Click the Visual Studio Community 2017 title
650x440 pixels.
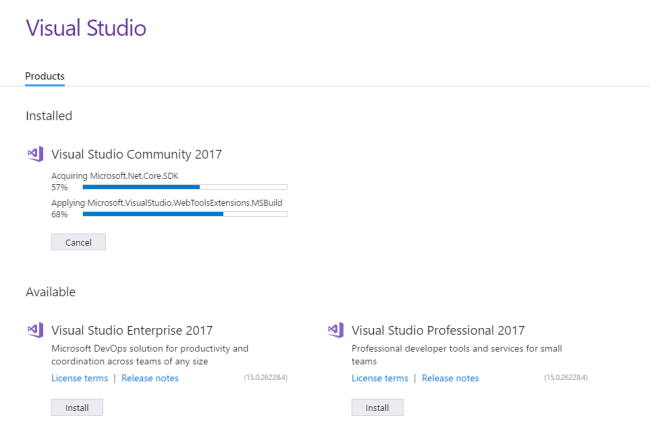[136, 154]
